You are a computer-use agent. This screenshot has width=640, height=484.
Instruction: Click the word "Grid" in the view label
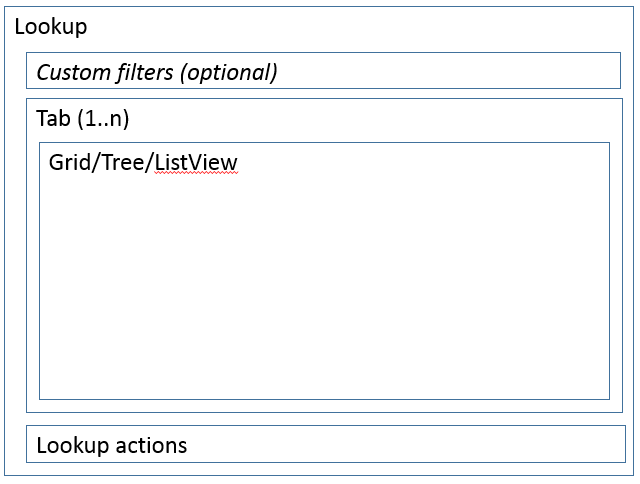tap(67, 162)
